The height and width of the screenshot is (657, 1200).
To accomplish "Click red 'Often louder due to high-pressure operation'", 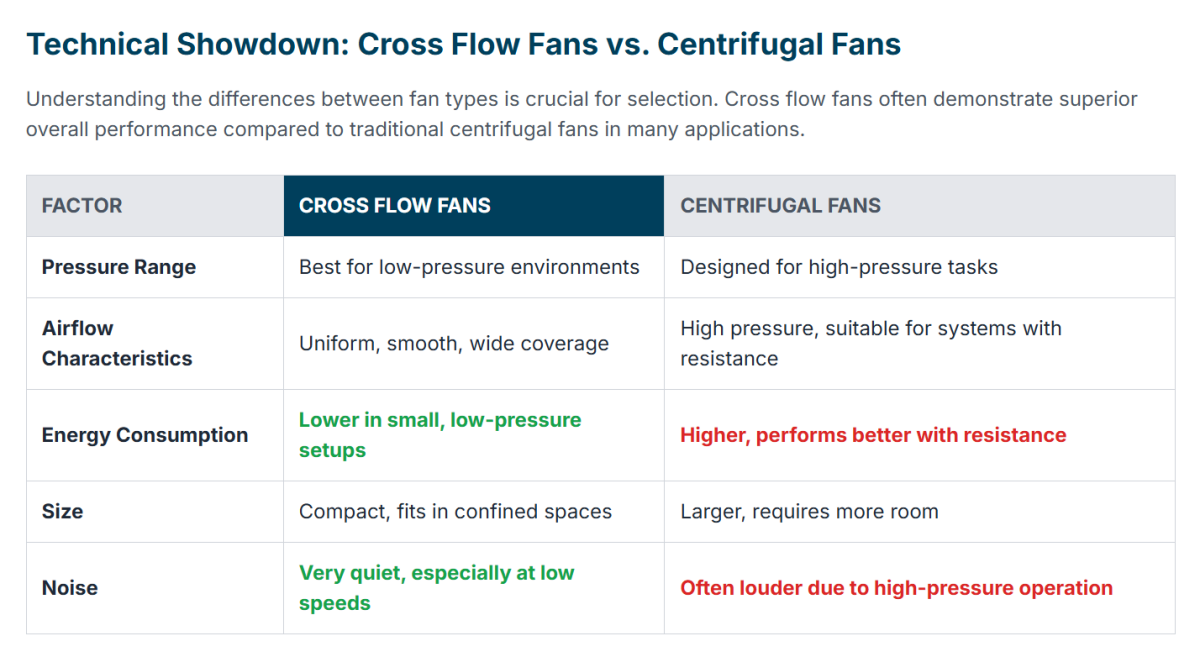I will (896, 588).
